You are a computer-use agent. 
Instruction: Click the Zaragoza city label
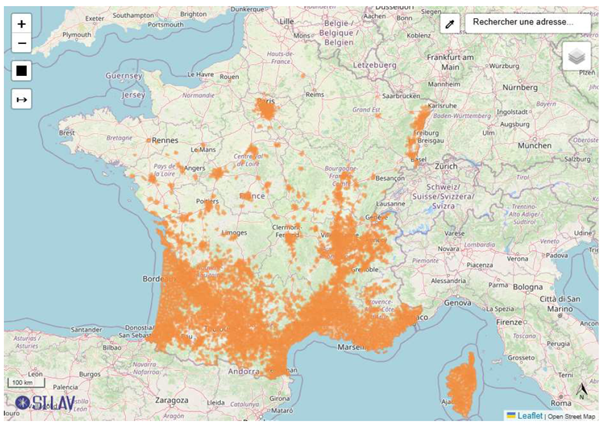click(172, 400)
